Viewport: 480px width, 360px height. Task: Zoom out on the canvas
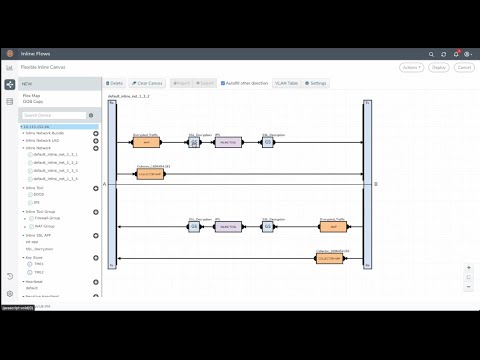click(469, 286)
